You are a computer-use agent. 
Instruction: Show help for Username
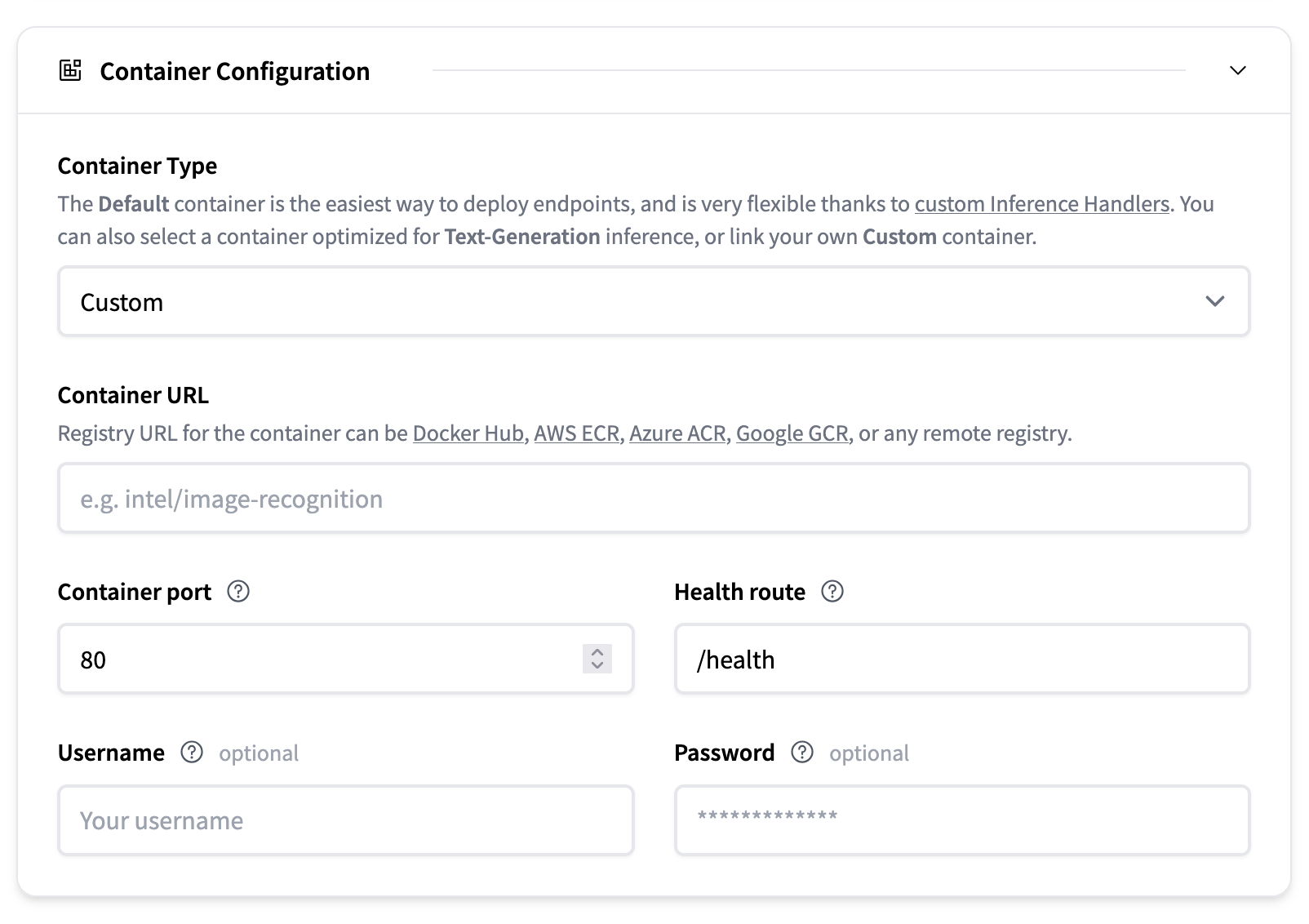(192, 753)
